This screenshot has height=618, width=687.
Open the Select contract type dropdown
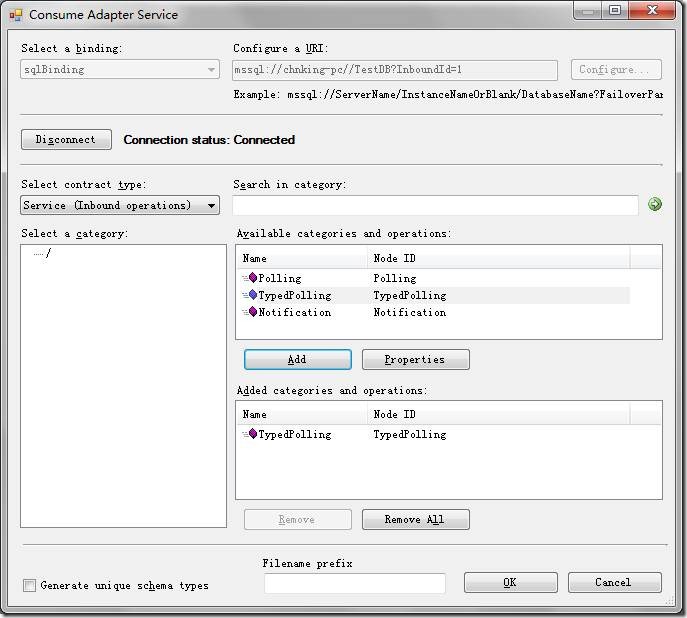point(120,205)
